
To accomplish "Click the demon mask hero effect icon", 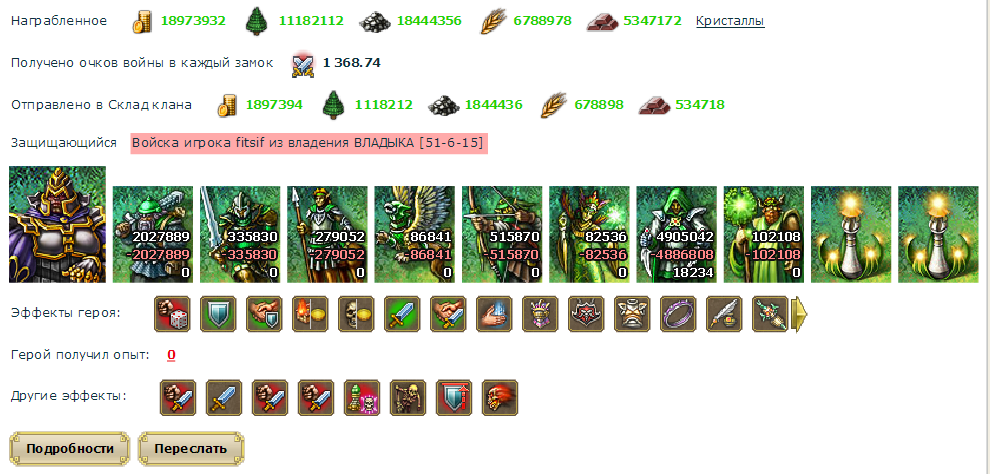I will click(x=586, y=314).
